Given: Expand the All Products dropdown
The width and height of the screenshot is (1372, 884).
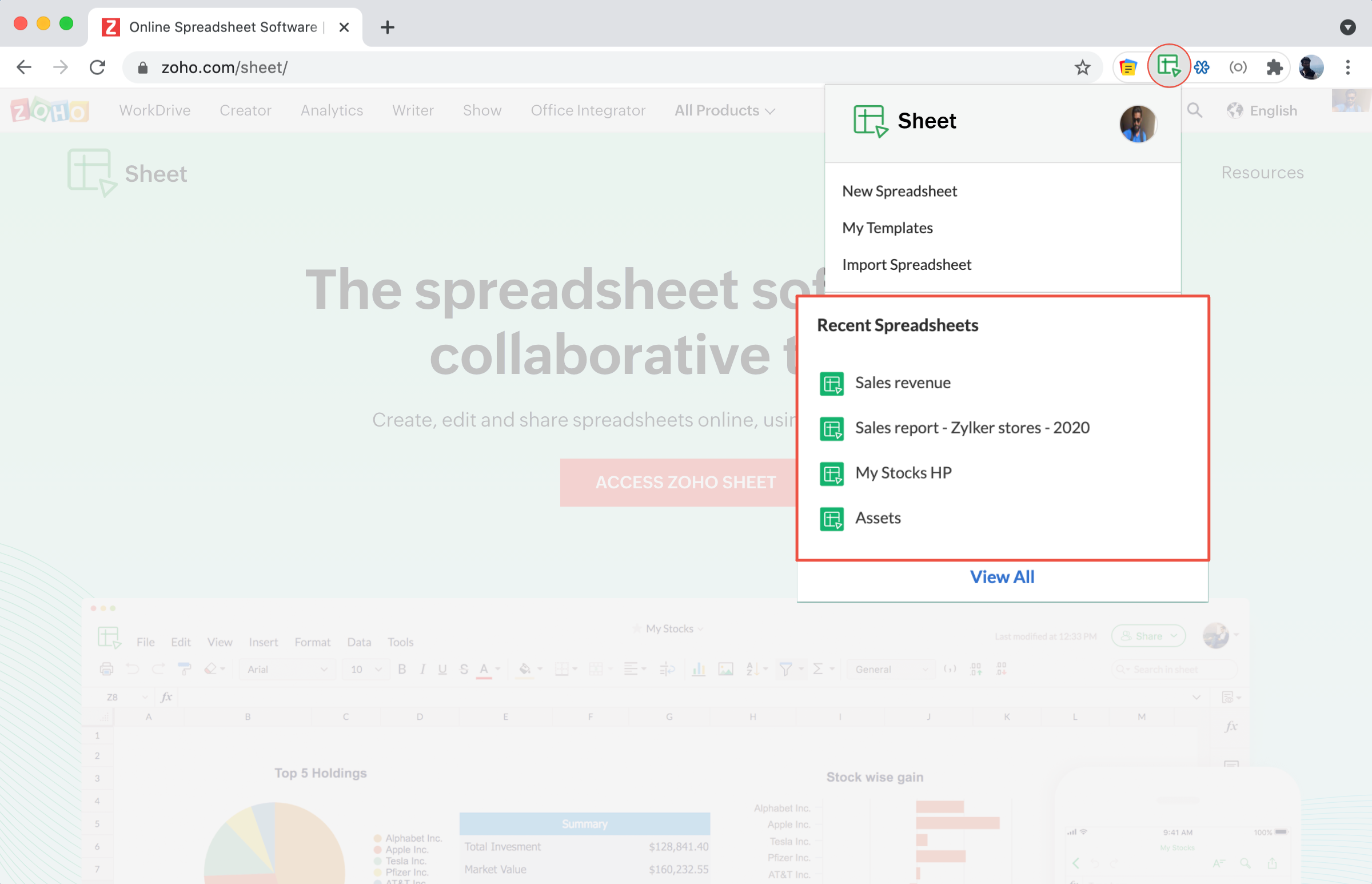Looking at the screenshot, I should (725, 110).
